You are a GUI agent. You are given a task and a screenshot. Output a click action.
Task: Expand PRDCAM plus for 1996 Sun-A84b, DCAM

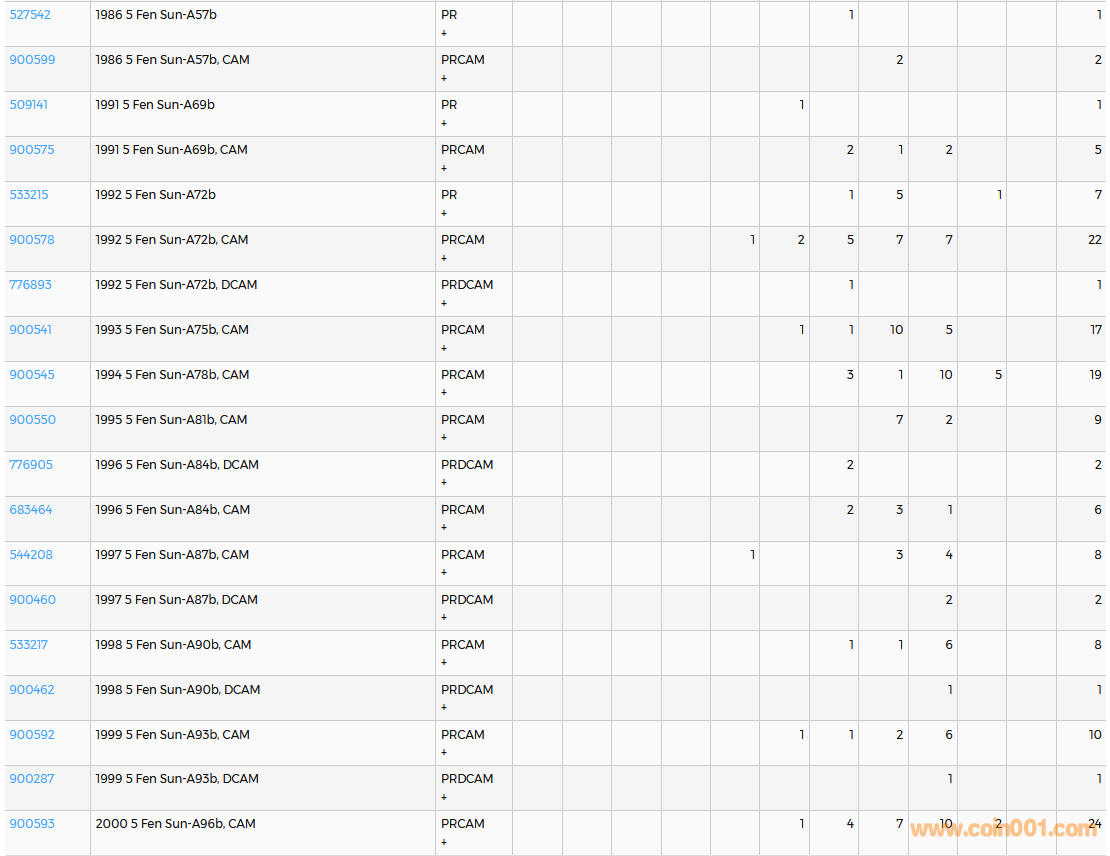click(444, 483)
